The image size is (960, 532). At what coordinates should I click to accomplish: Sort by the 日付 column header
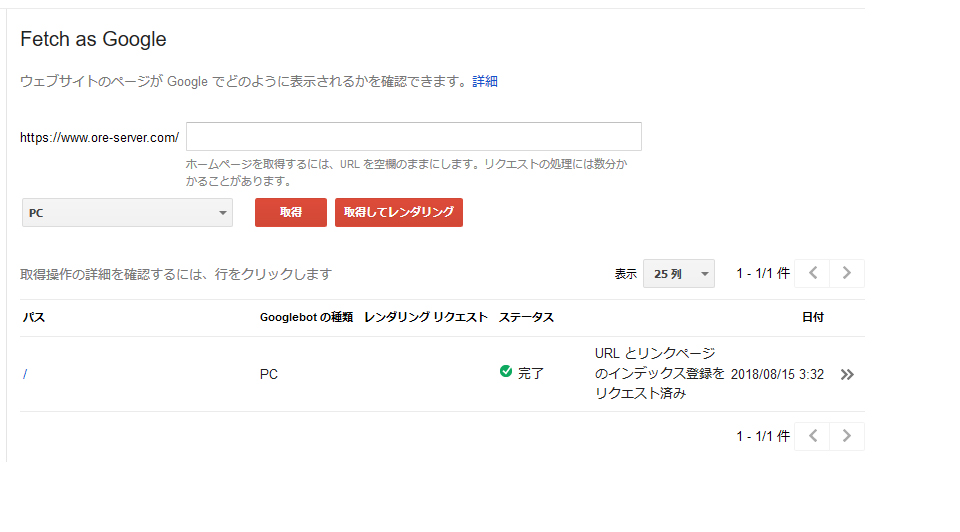pyautogui.click(x=813, y=317)
